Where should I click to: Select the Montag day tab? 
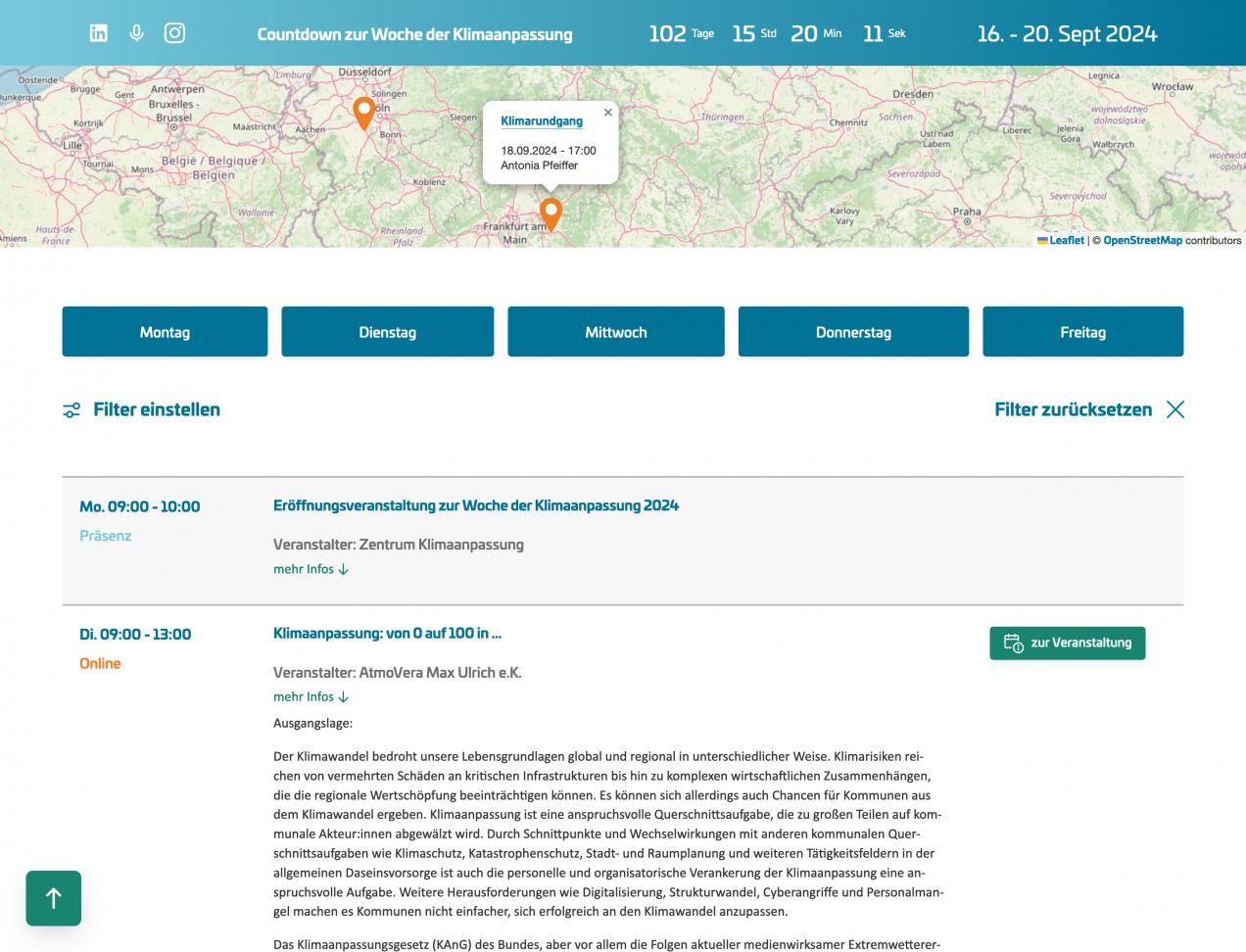pos(165,332)
